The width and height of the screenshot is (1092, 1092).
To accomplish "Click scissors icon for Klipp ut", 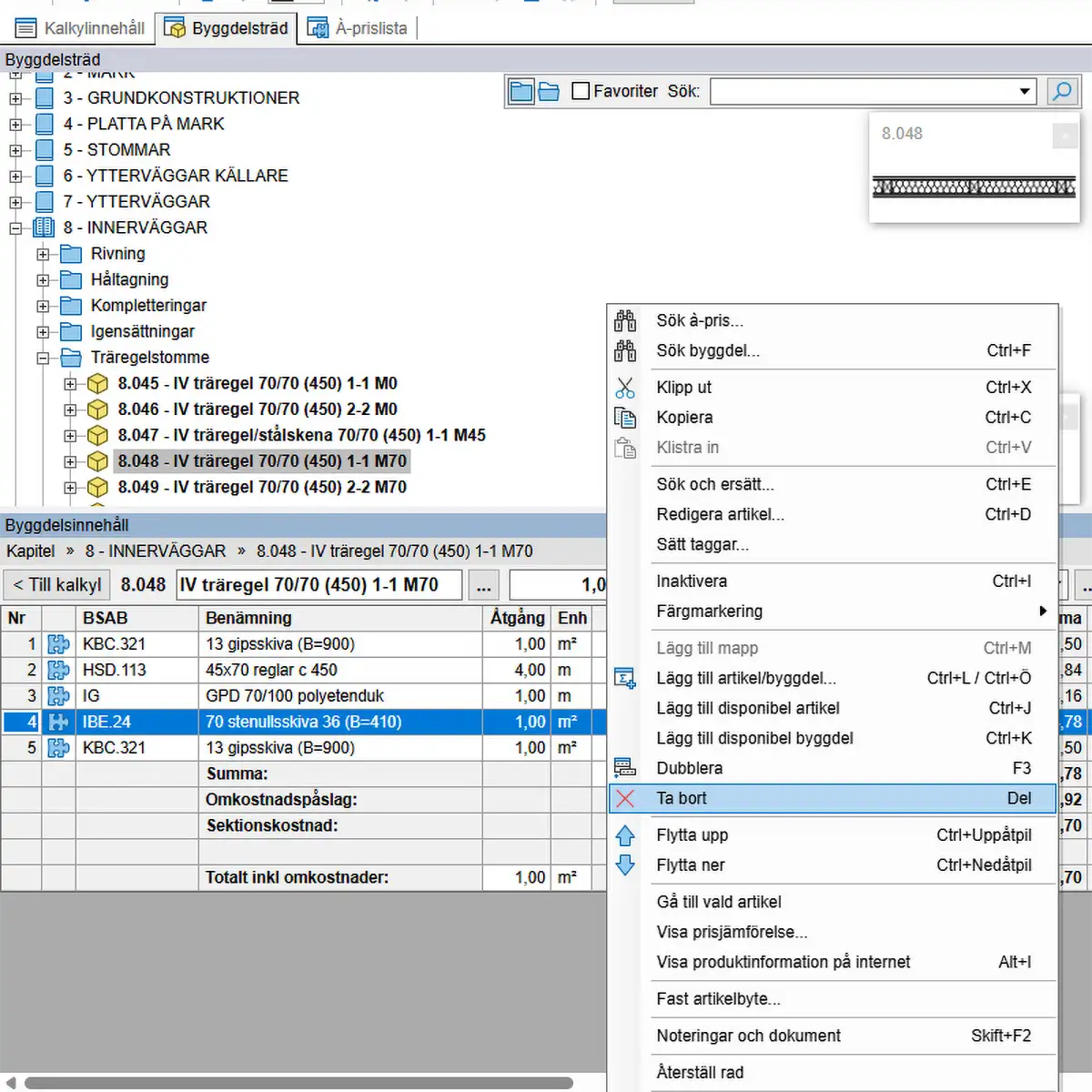I will (x=625, y=388).
